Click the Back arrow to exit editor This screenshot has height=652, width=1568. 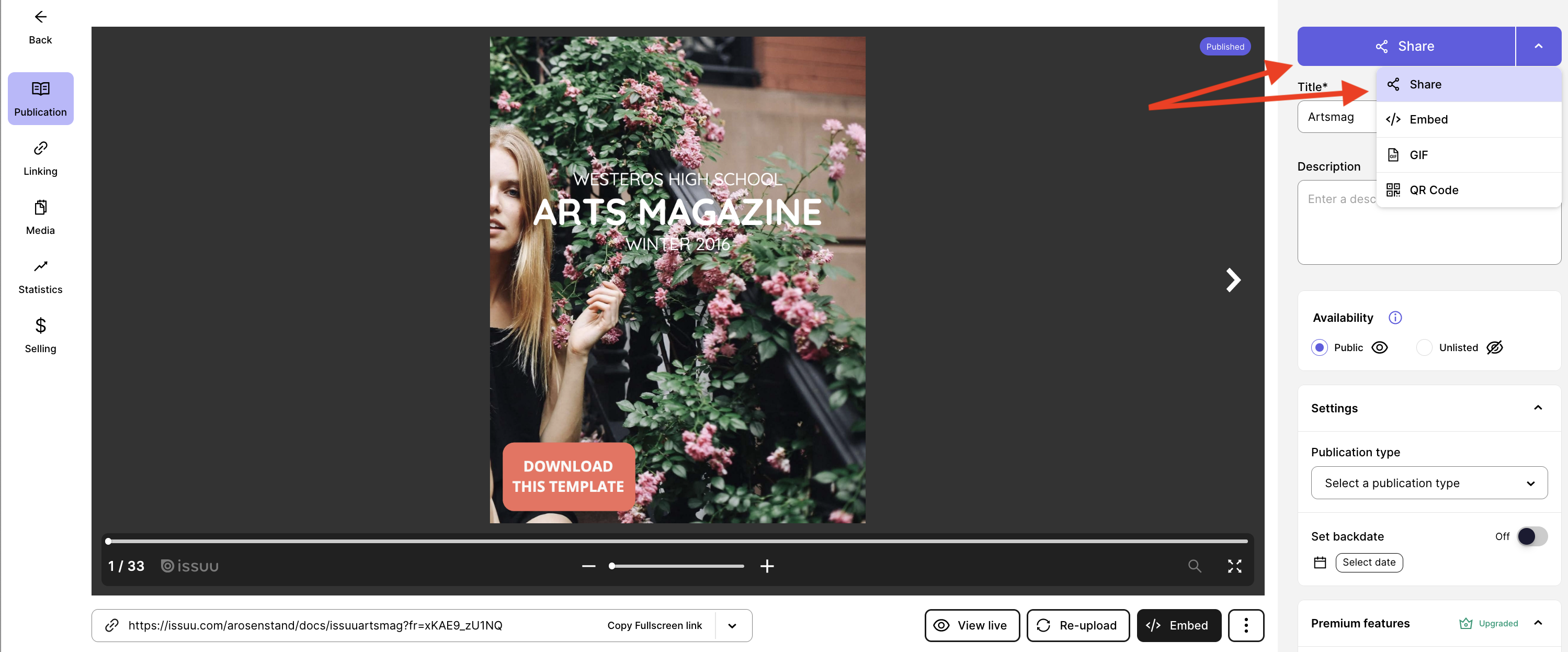pyautogui.click(x=40, y=16)
